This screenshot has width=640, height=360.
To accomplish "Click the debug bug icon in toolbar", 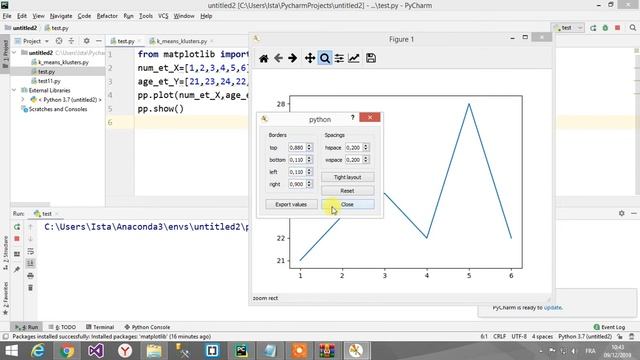I will (605, 28).
